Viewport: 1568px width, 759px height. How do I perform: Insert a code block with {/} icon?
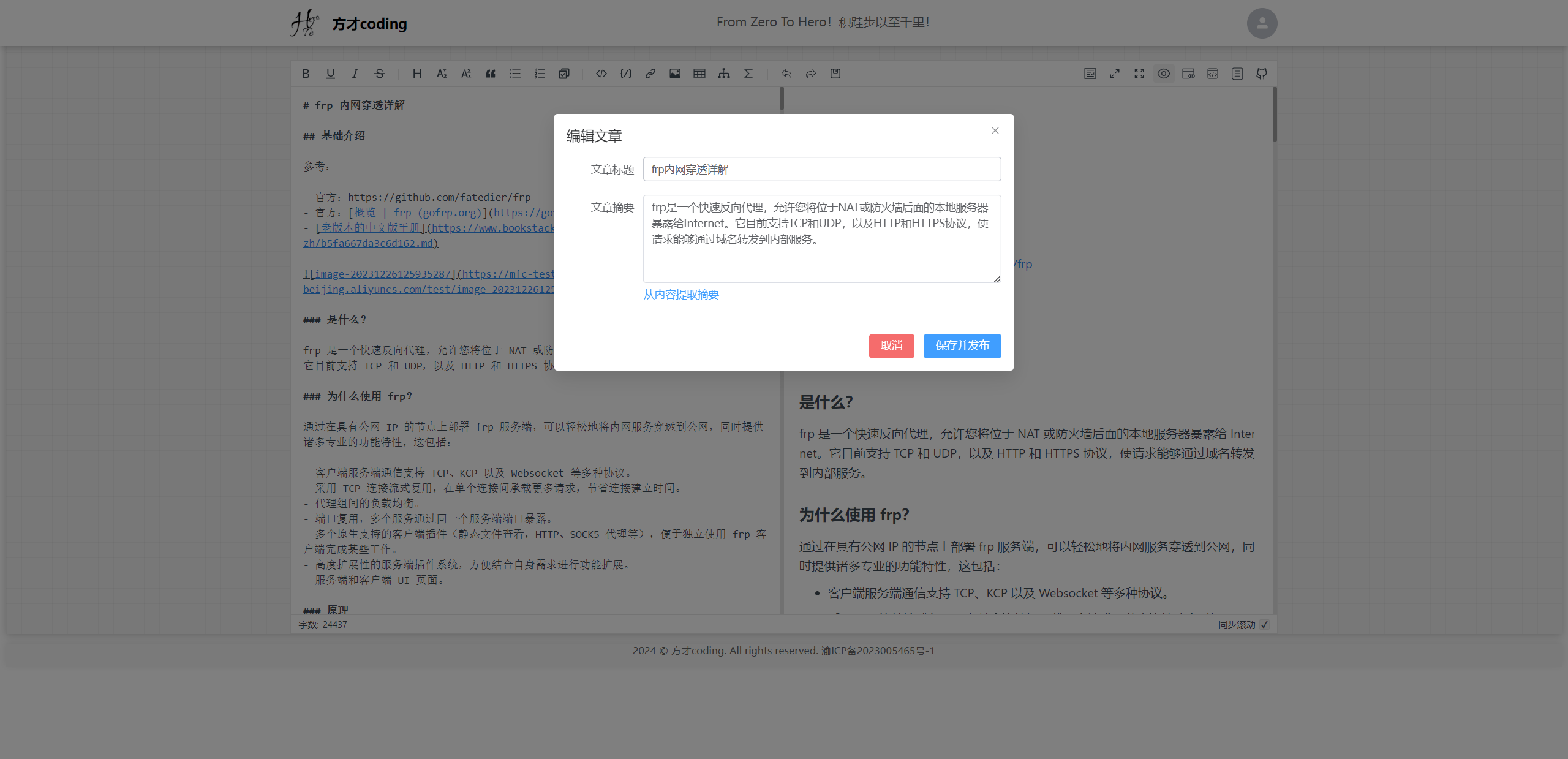pos(626,74)
